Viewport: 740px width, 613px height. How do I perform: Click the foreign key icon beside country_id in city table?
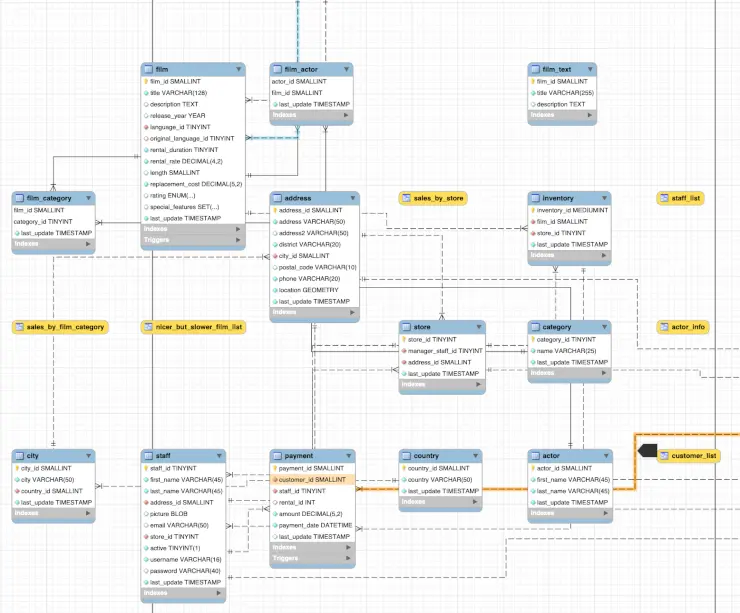pos(19,491)
